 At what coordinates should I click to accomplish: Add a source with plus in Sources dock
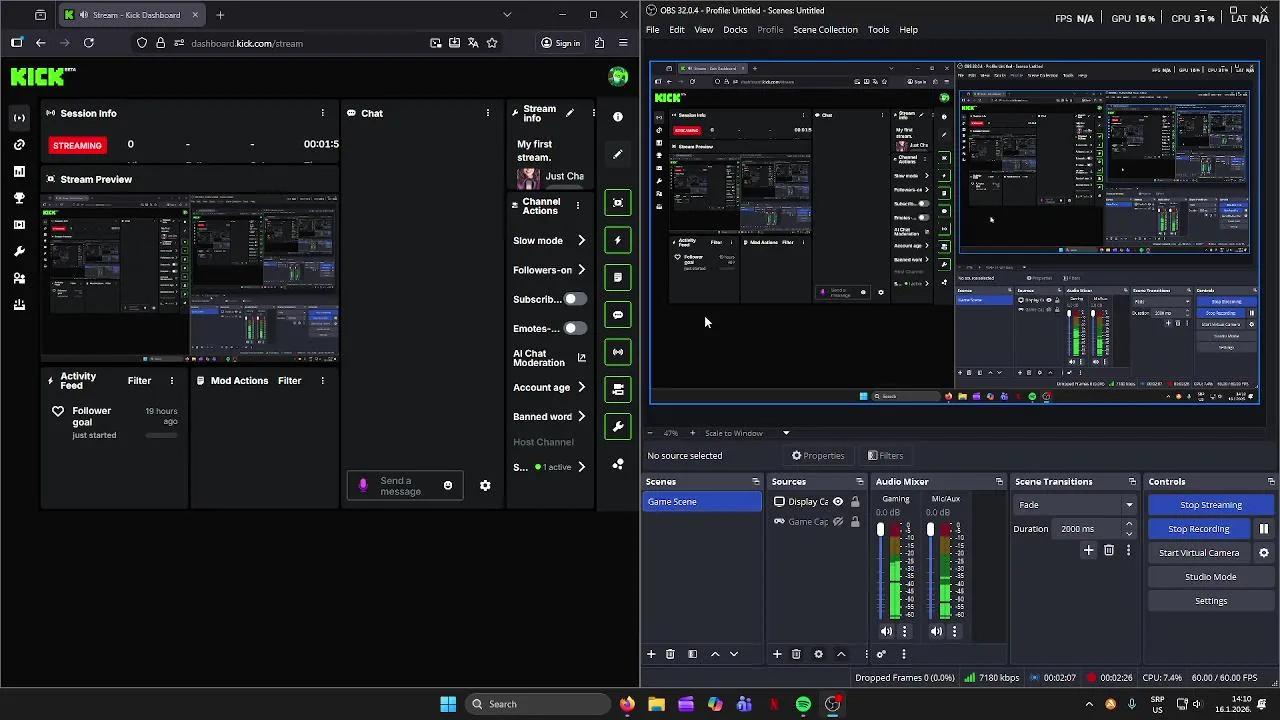tap(777, 654)
